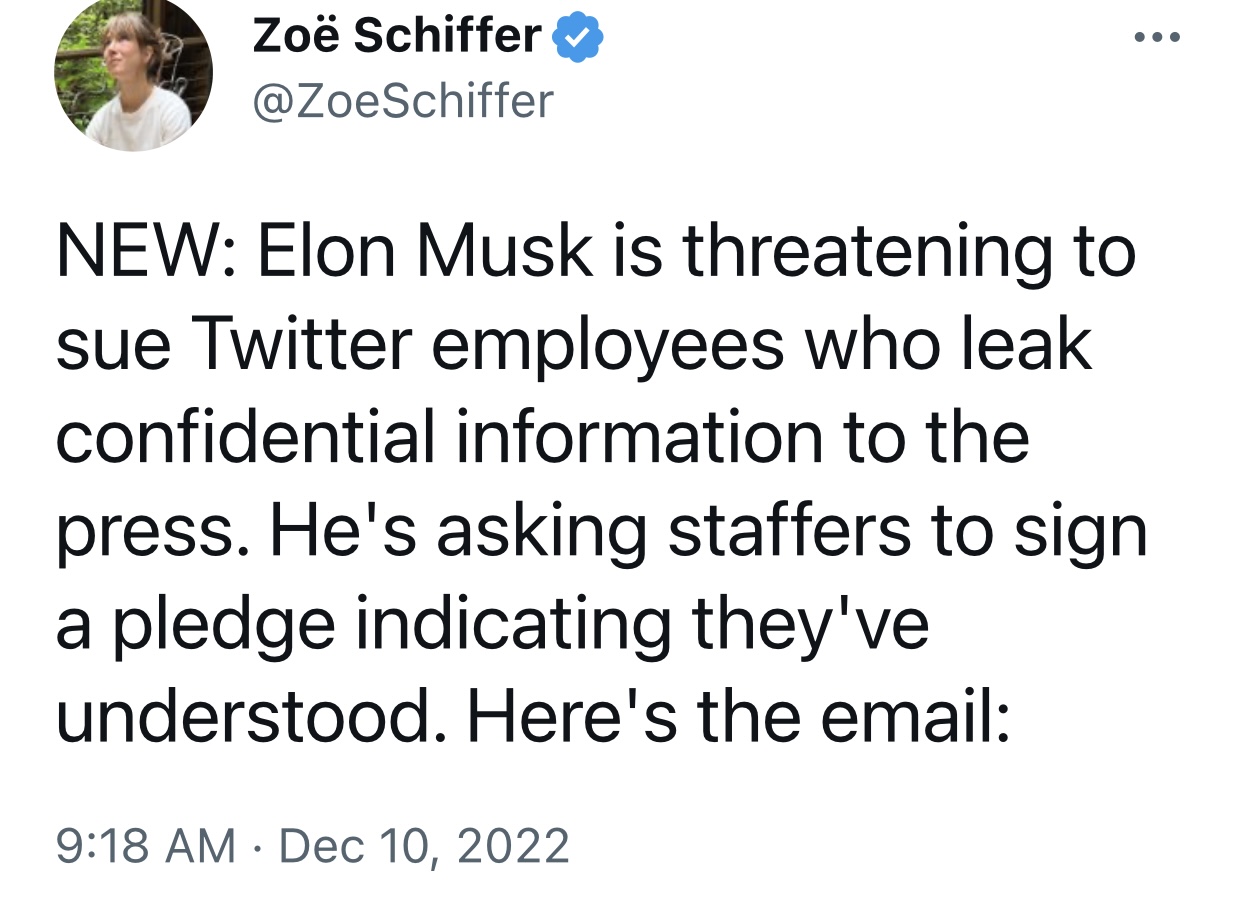Click the word "Twitter" in the tweet
This screenshot has width=1241, height=909.
(x=307, y=344)
